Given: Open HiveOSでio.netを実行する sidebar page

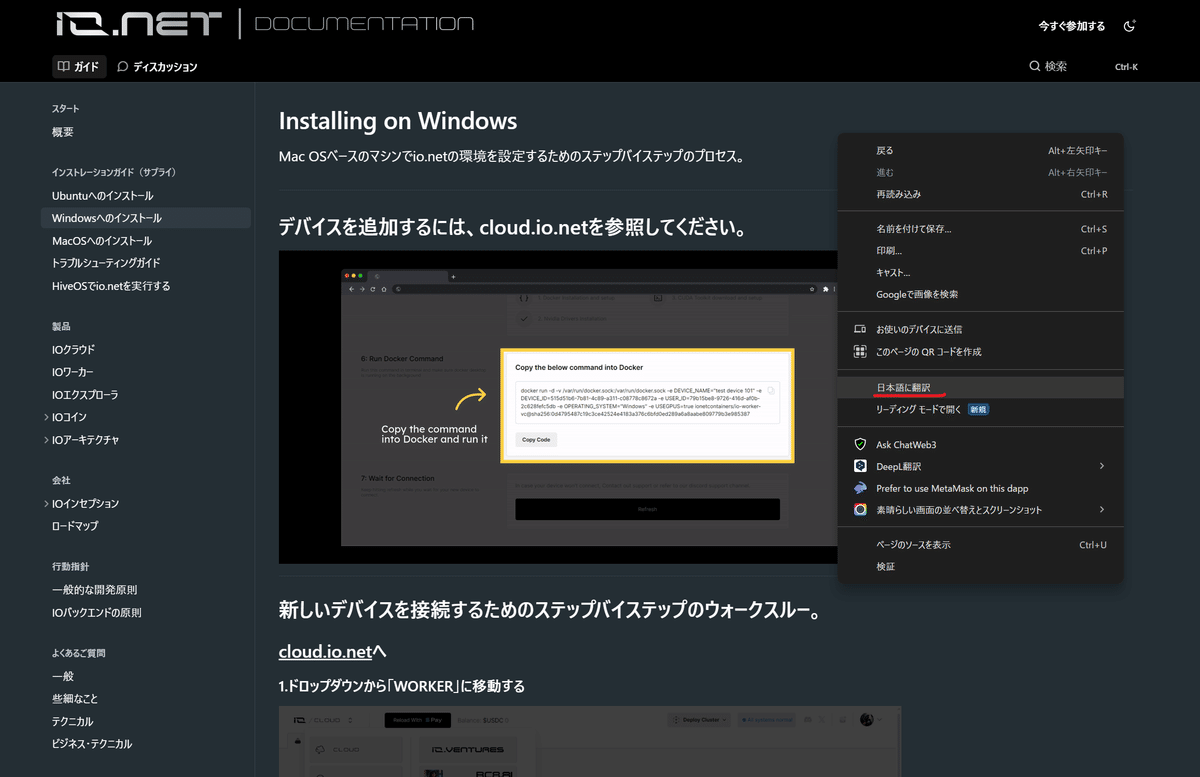Looking at the screenshot, I should pyautogui.click(x=111, y=286).
